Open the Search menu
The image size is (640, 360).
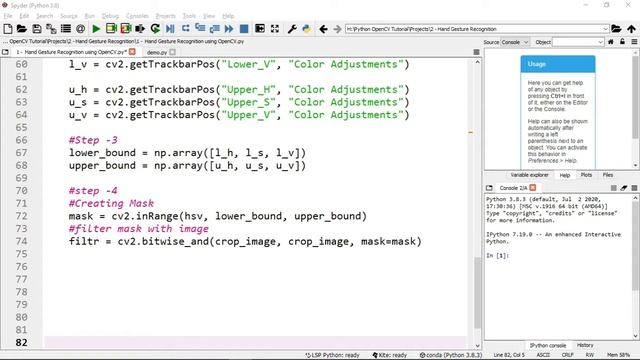(x=44, y=16)
